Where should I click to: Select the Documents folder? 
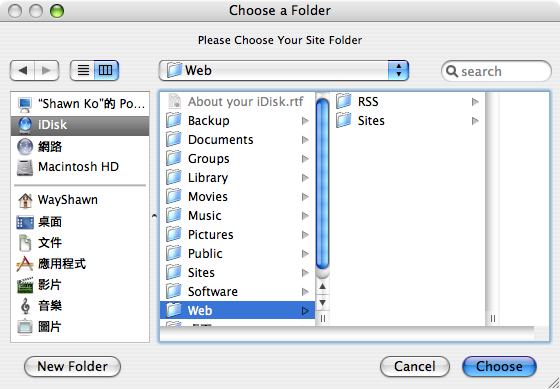[238, 140]
